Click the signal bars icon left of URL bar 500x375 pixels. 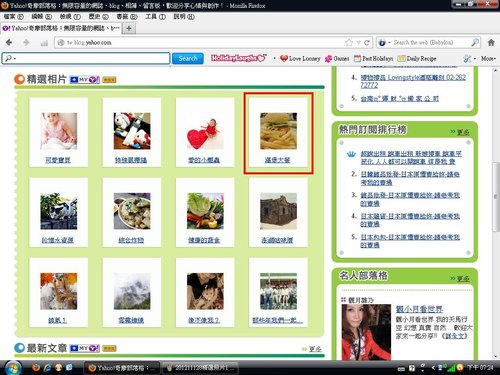coord(44,43)
